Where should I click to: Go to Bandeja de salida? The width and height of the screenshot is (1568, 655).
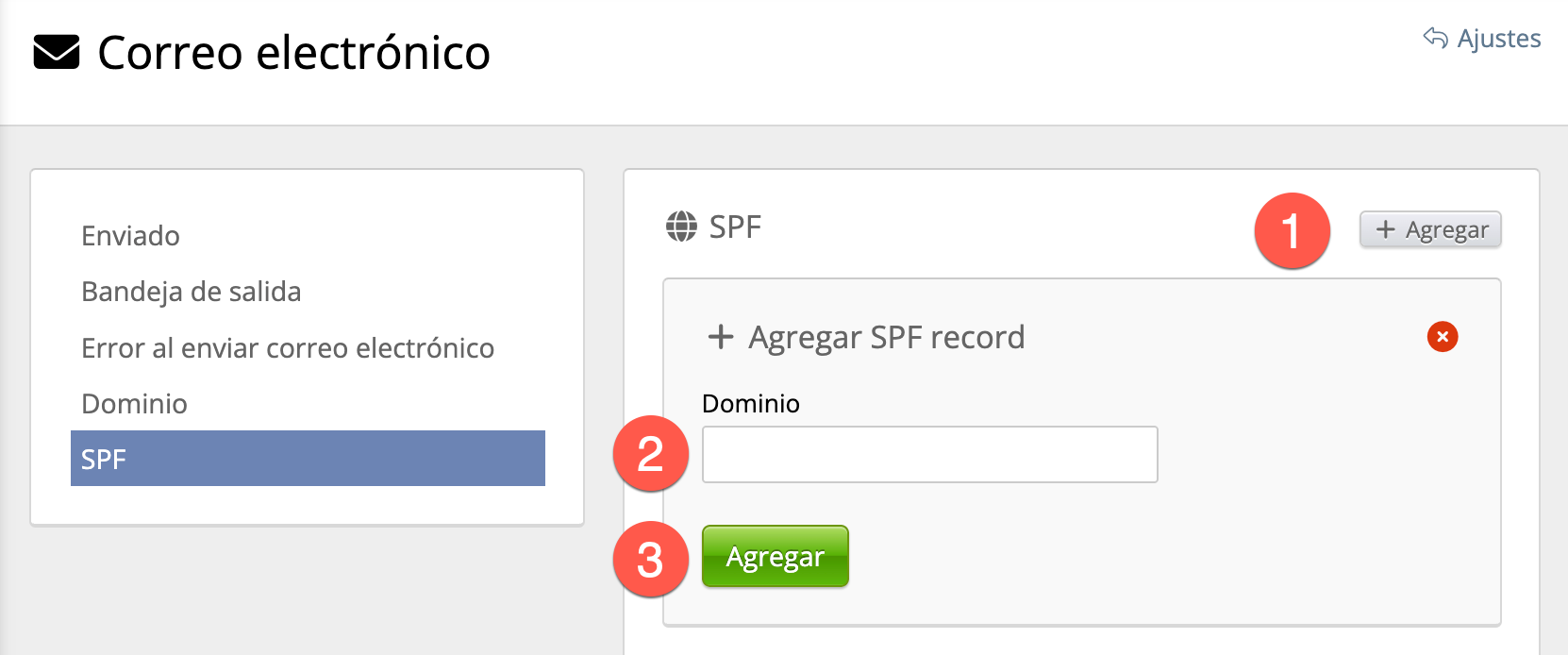(x=192, y=292)
